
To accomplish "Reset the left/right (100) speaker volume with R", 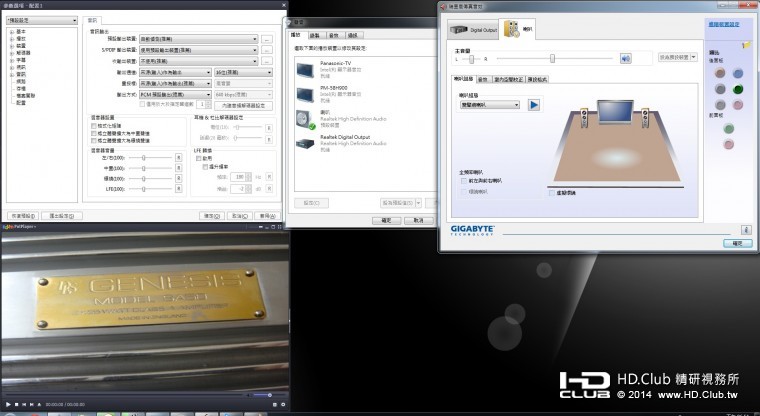I will (178, 158).
